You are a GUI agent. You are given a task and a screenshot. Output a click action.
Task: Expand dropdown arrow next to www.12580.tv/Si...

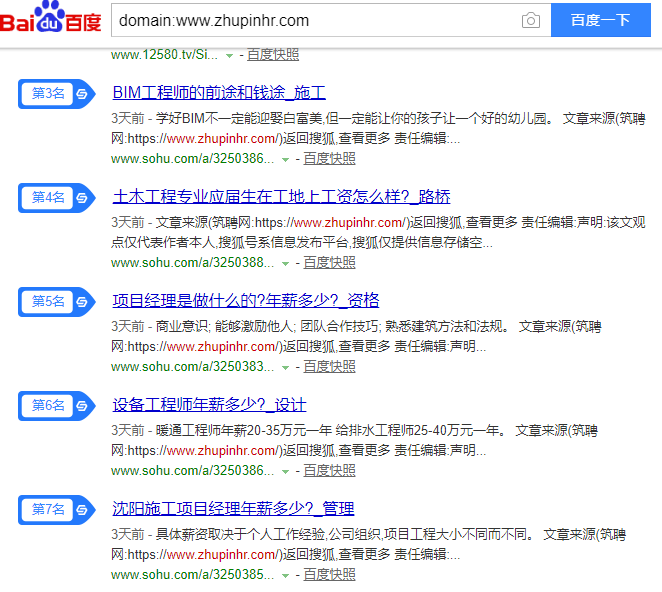229,56
